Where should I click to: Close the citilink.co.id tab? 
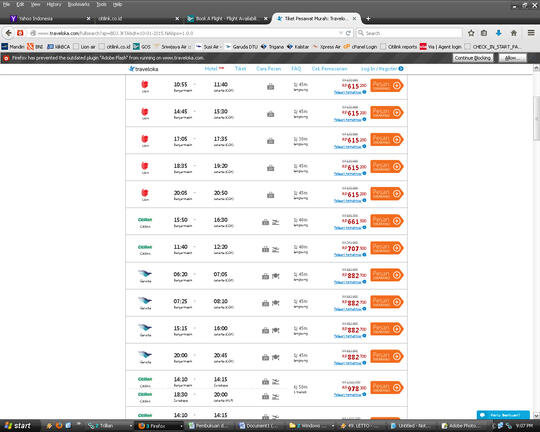pyautogui.click(x=177, y=19)
